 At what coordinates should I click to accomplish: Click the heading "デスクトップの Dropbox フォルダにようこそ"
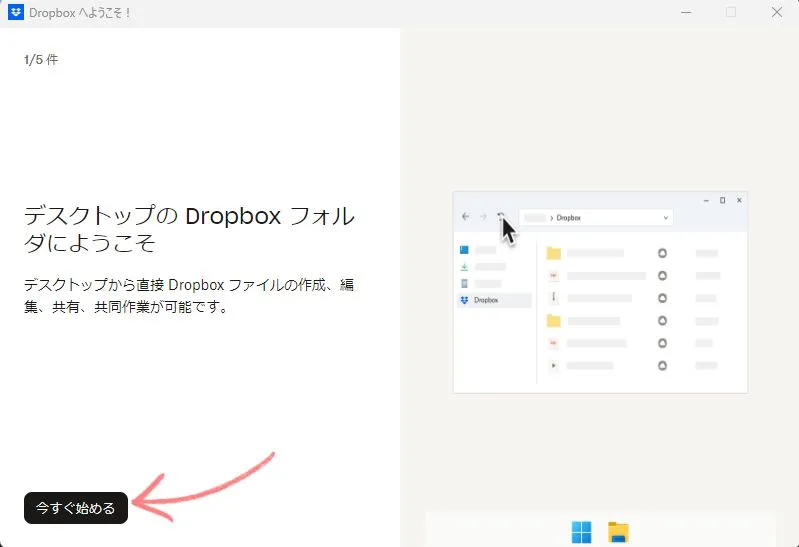(x=189, y=229)
